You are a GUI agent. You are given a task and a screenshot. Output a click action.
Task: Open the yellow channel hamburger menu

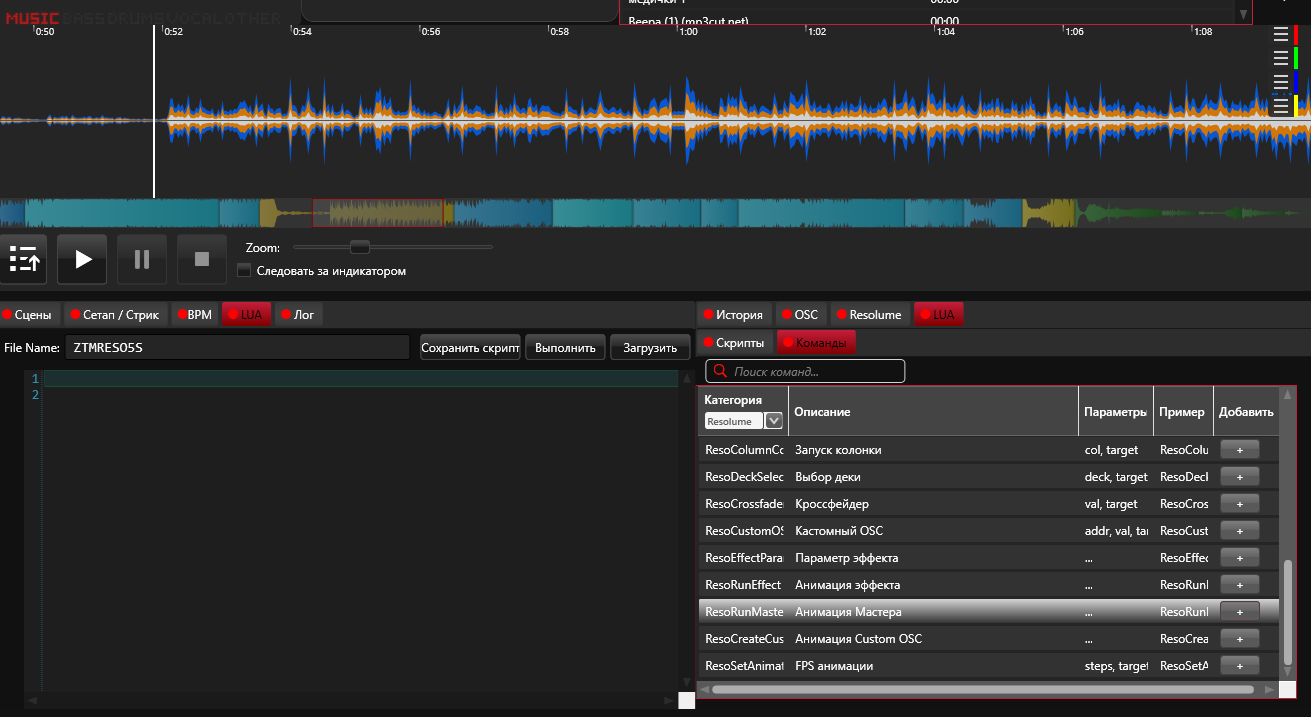[1281, 105]
